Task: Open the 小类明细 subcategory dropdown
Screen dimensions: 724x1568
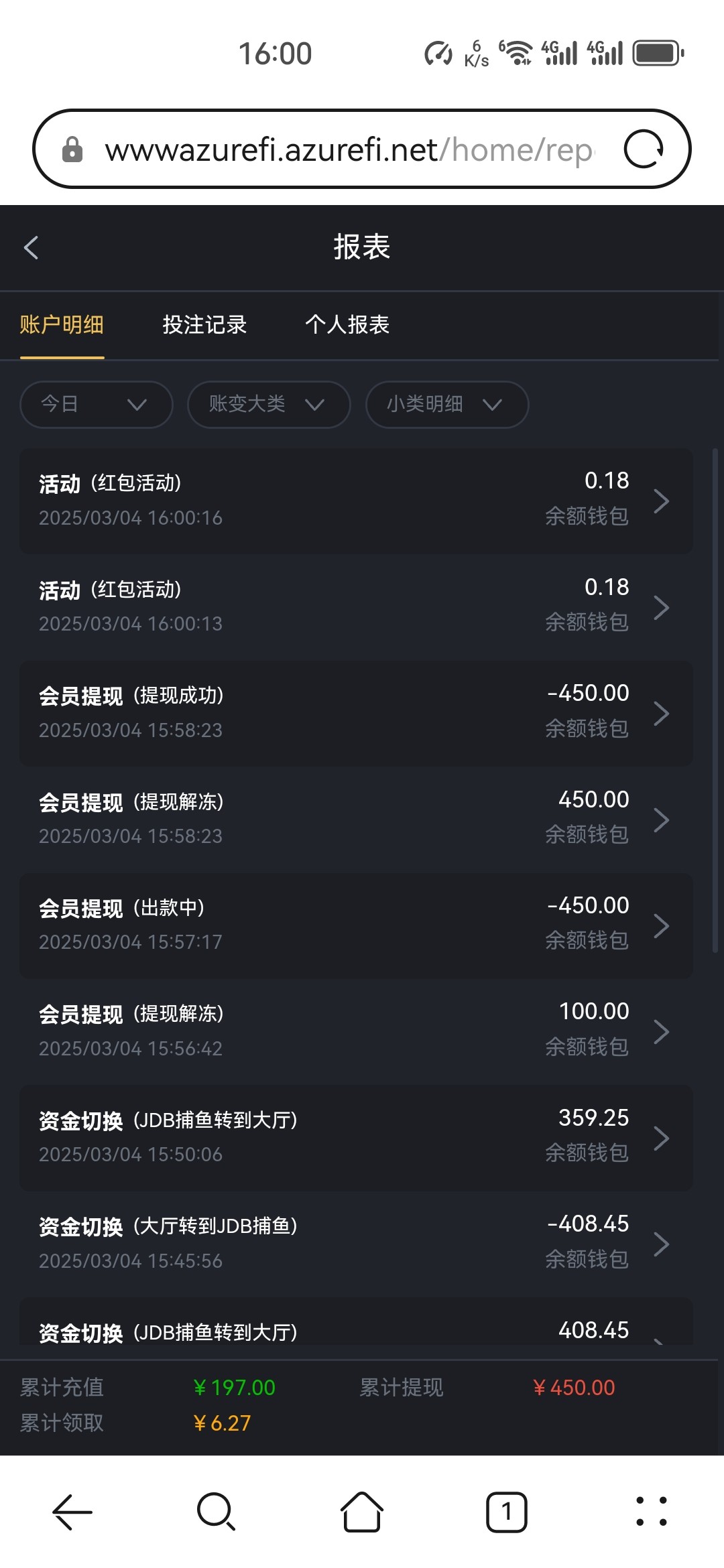Action: pos(446,404)
